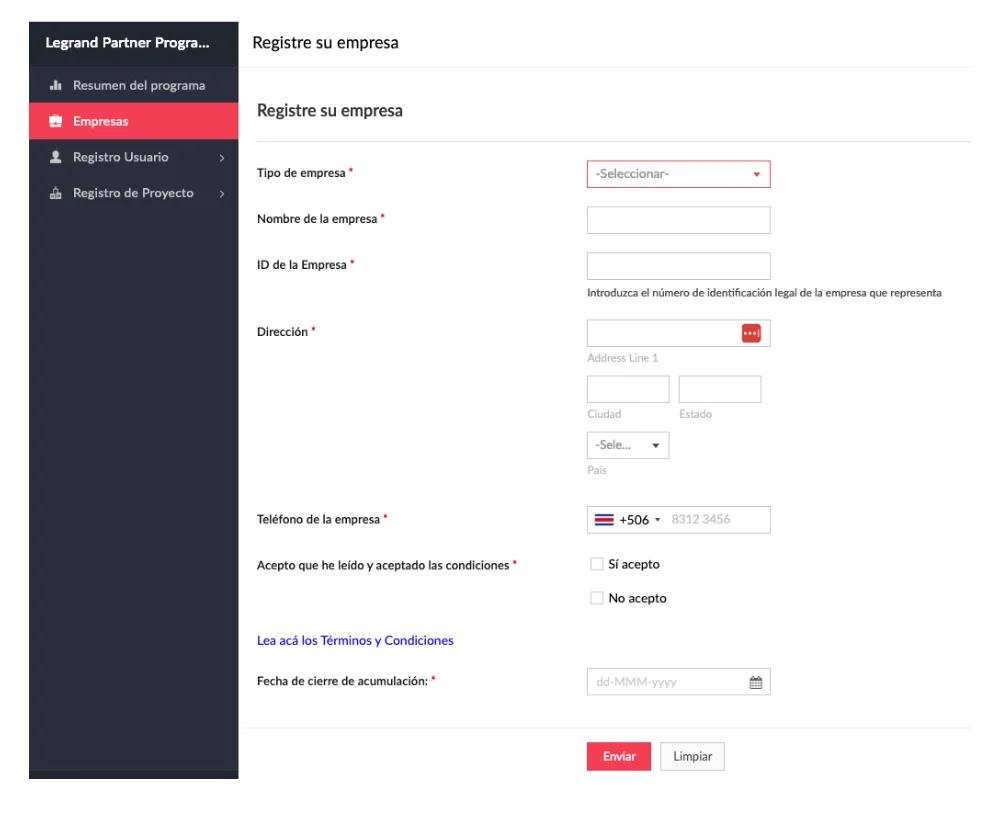Open the Tipo de empresa dropdown

pos(678,174)
